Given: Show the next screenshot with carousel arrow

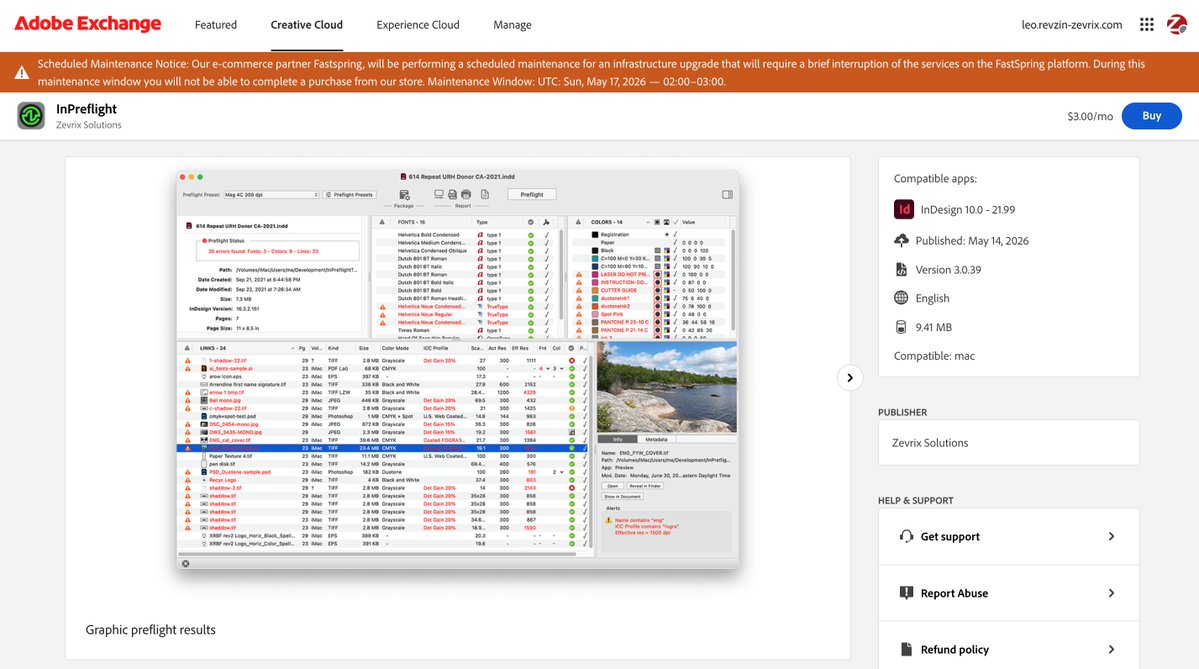Looking at the screenshot, I should pos(850,378).
